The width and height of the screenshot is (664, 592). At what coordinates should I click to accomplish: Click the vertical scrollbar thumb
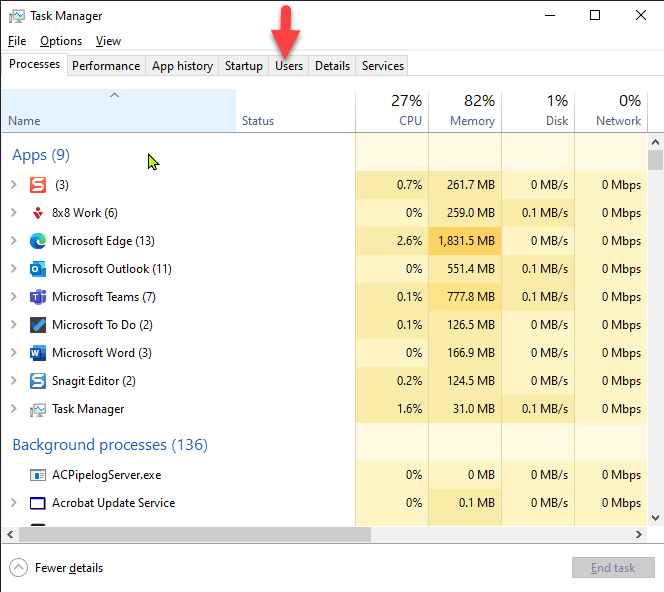click(656, 160)
